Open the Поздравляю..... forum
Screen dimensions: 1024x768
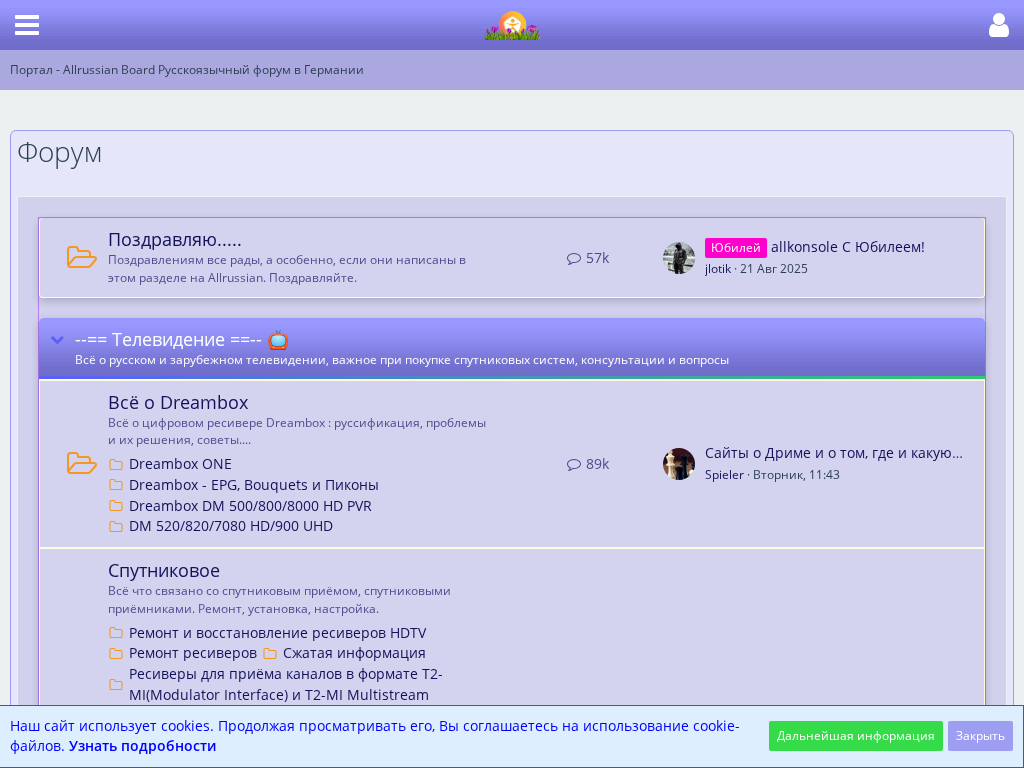[175, 240]
